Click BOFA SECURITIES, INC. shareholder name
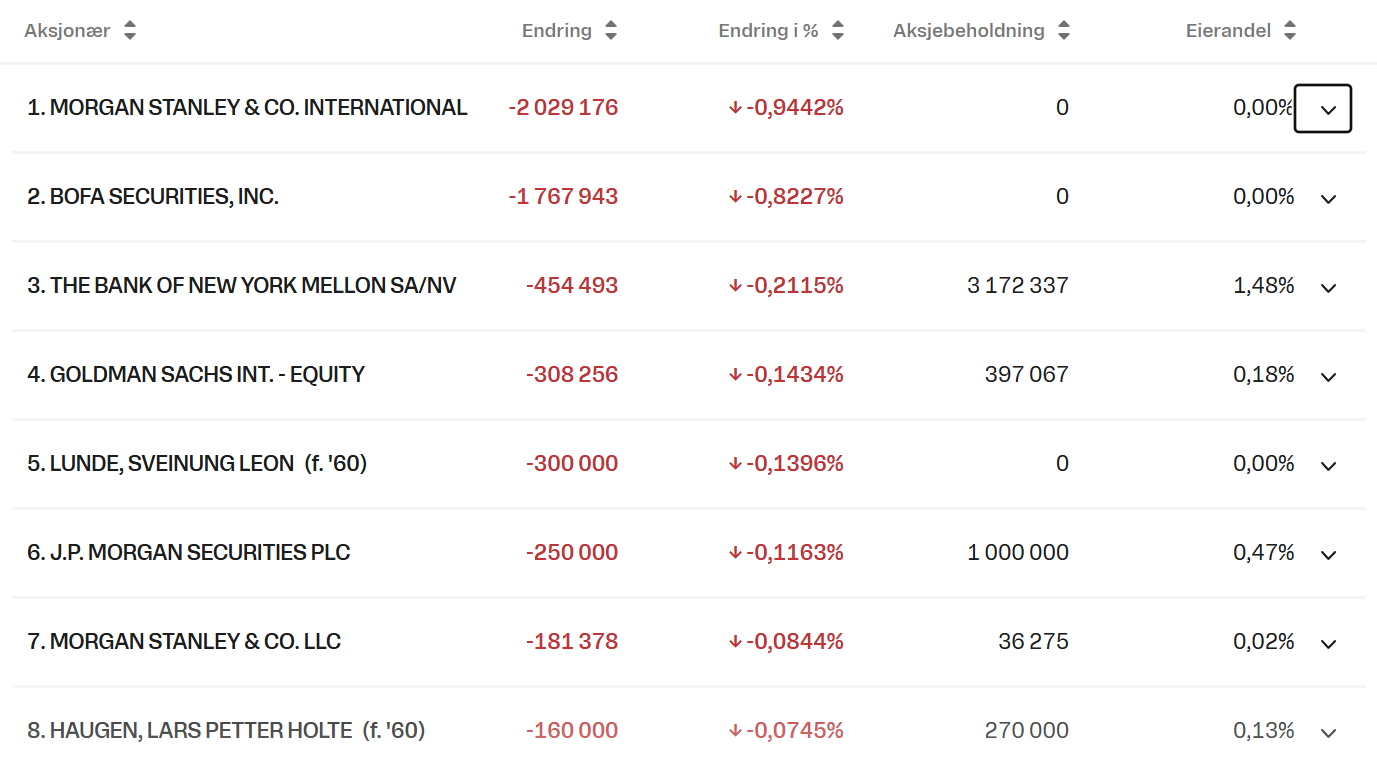The height and width of the screenshot is (773, 1377). coord(153,197)
